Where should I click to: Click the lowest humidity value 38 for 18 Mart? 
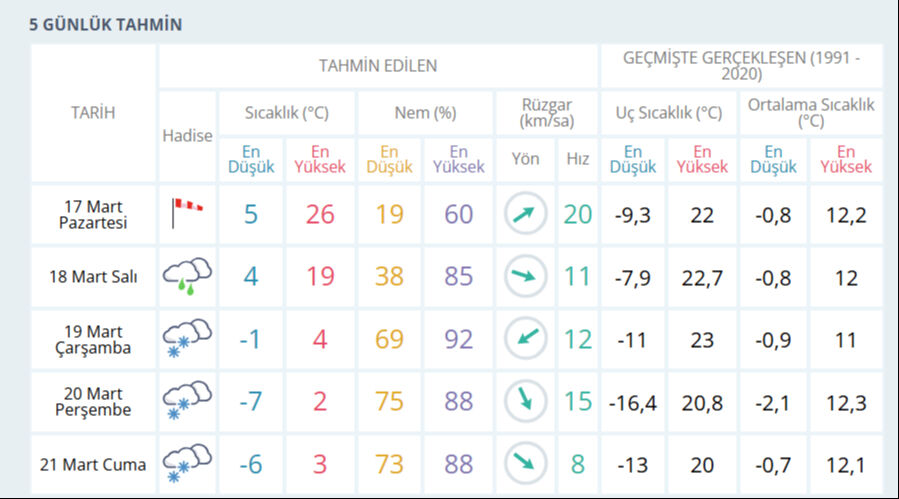(x=389, y=276)
